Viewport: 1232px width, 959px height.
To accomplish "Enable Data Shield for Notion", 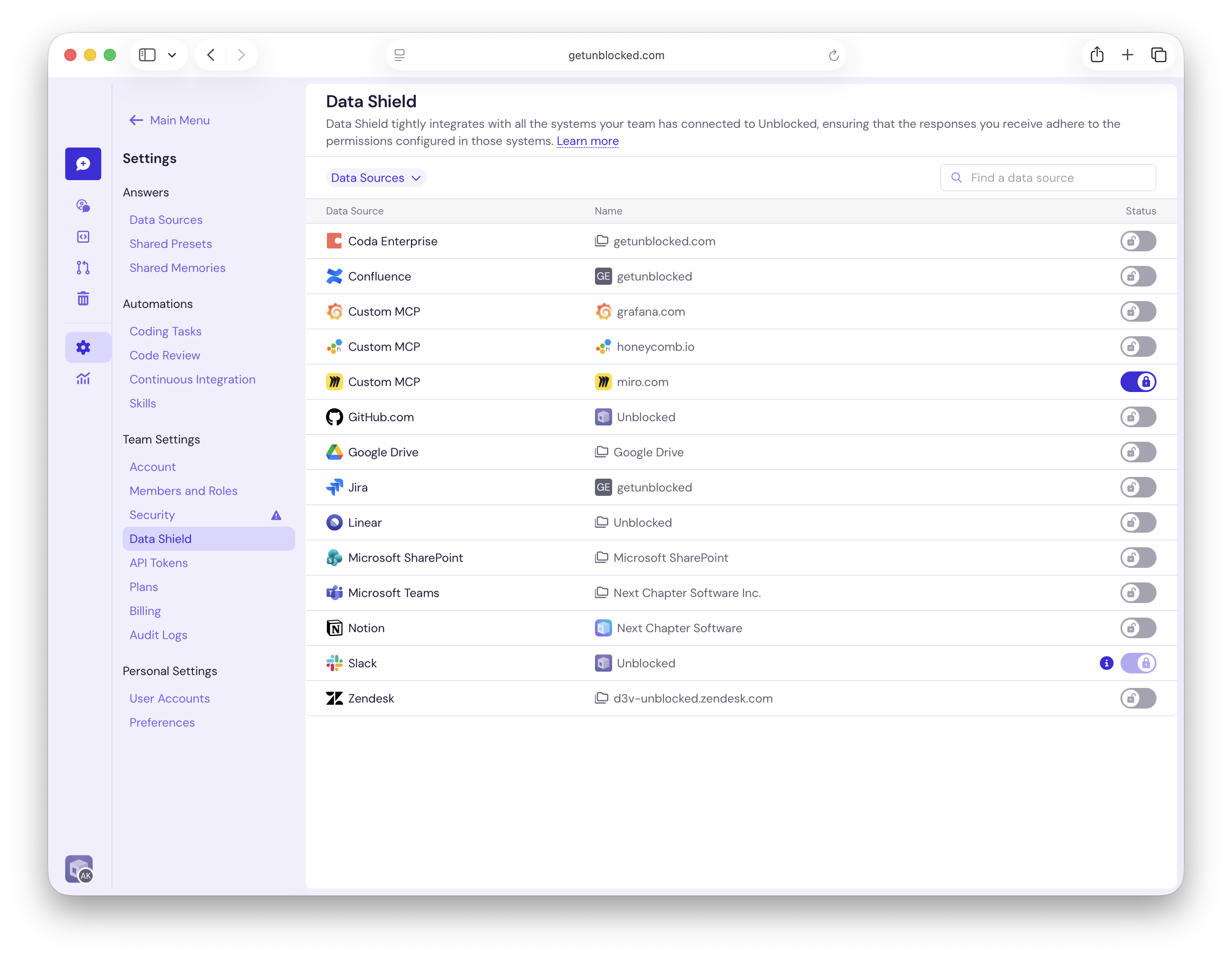I will pos(1138,628).
